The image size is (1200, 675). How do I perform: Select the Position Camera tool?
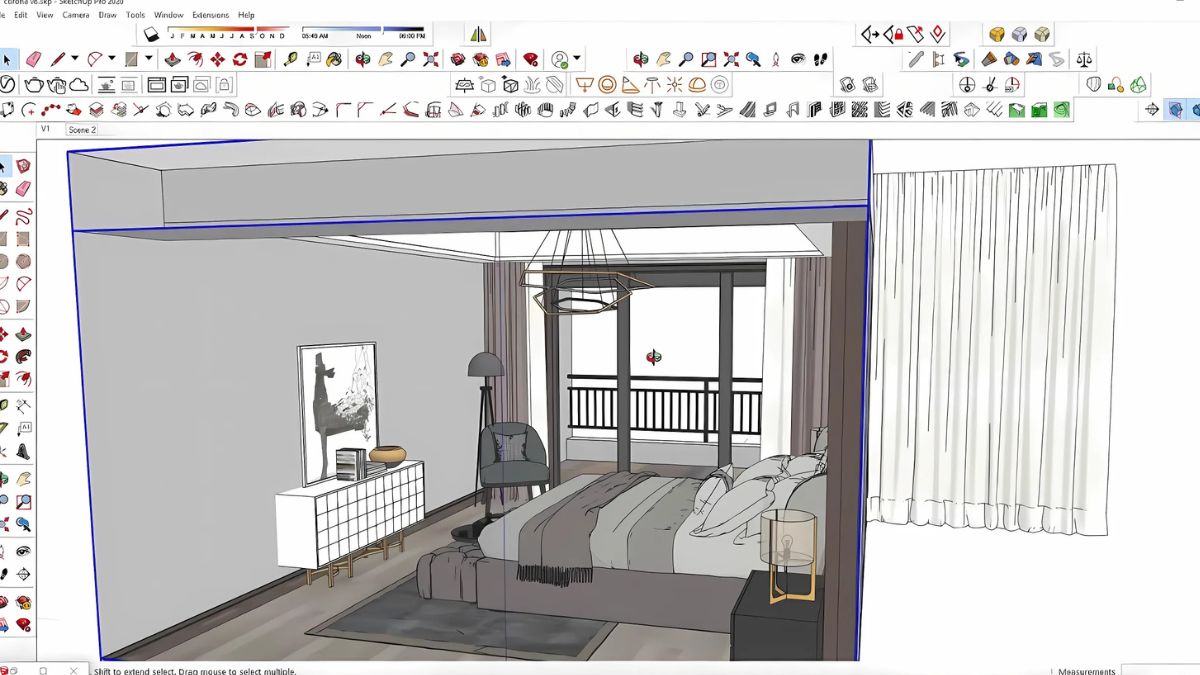[776, 58]
